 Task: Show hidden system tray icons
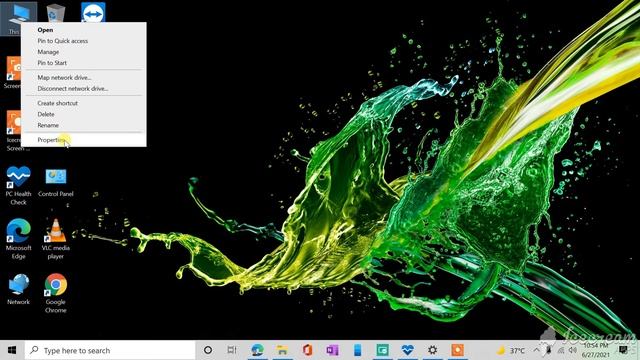pos(537,350)
